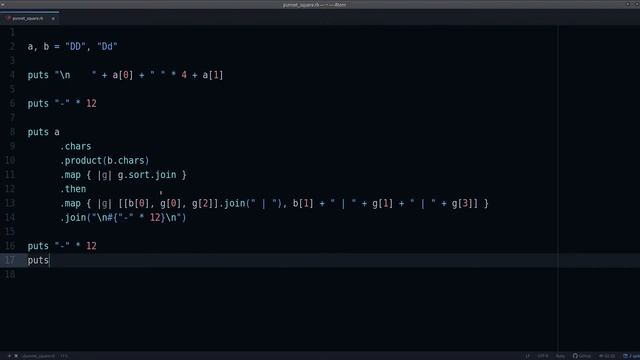Screen dimensions: 640x360
Task: Place cursor on line 17 after "puts"
Action: click(x=49, y=260)
